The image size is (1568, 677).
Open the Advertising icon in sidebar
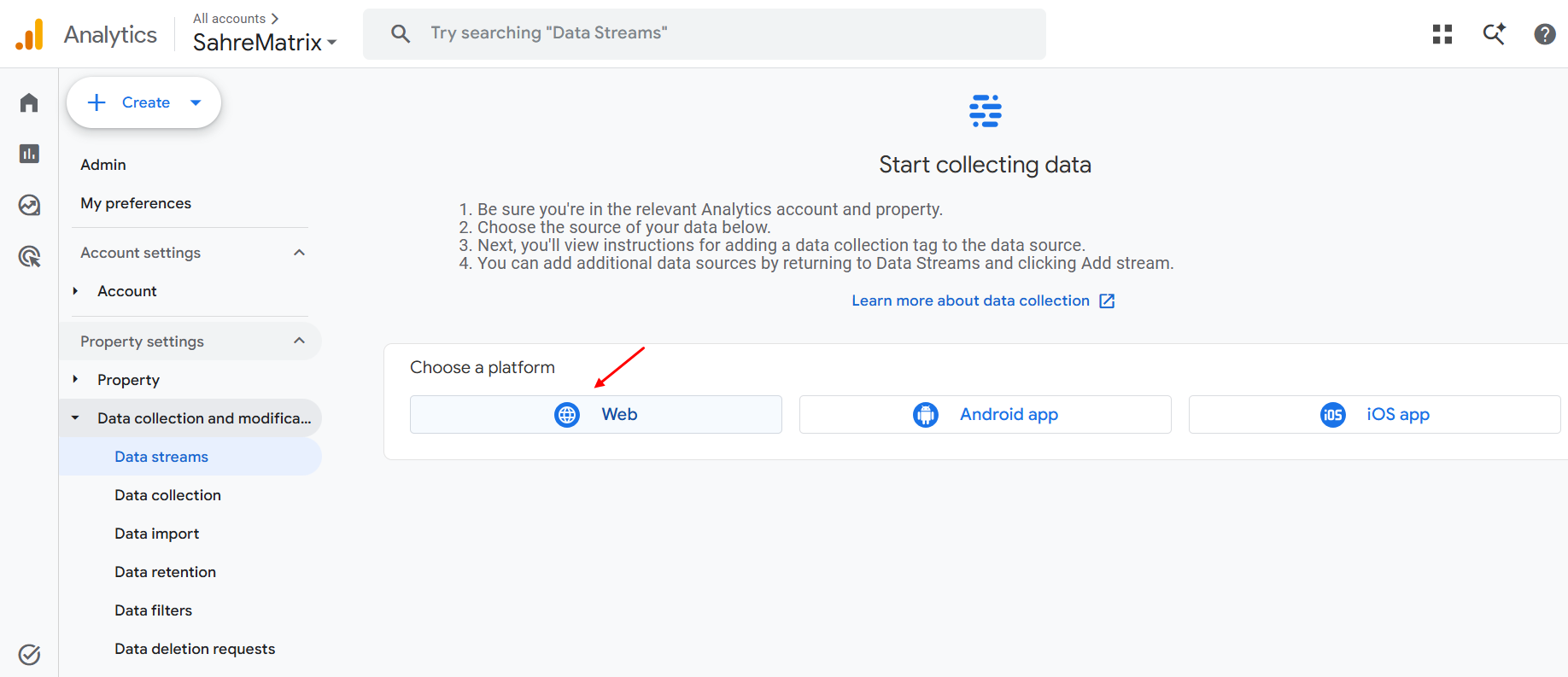tap(29, 256)
